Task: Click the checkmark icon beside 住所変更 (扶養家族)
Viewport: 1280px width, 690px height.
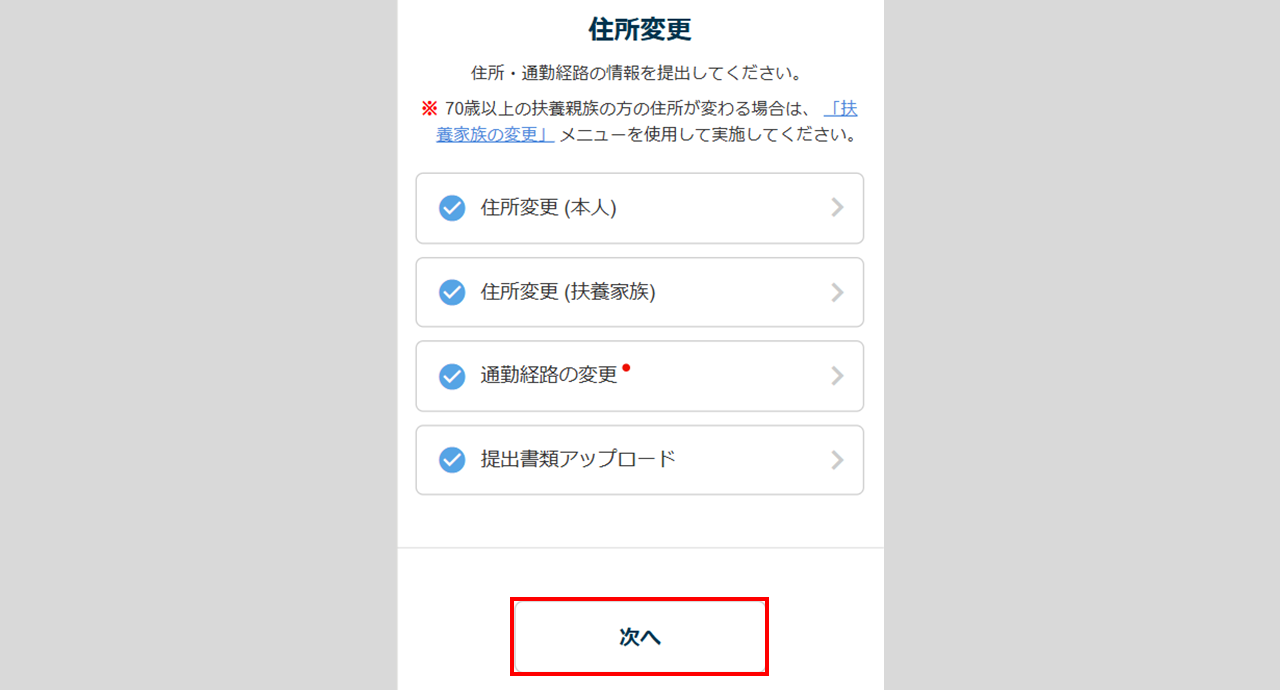Action: [452, 292]
